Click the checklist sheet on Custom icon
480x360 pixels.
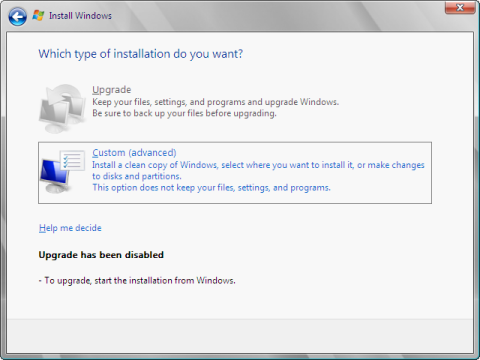point(72,160)
